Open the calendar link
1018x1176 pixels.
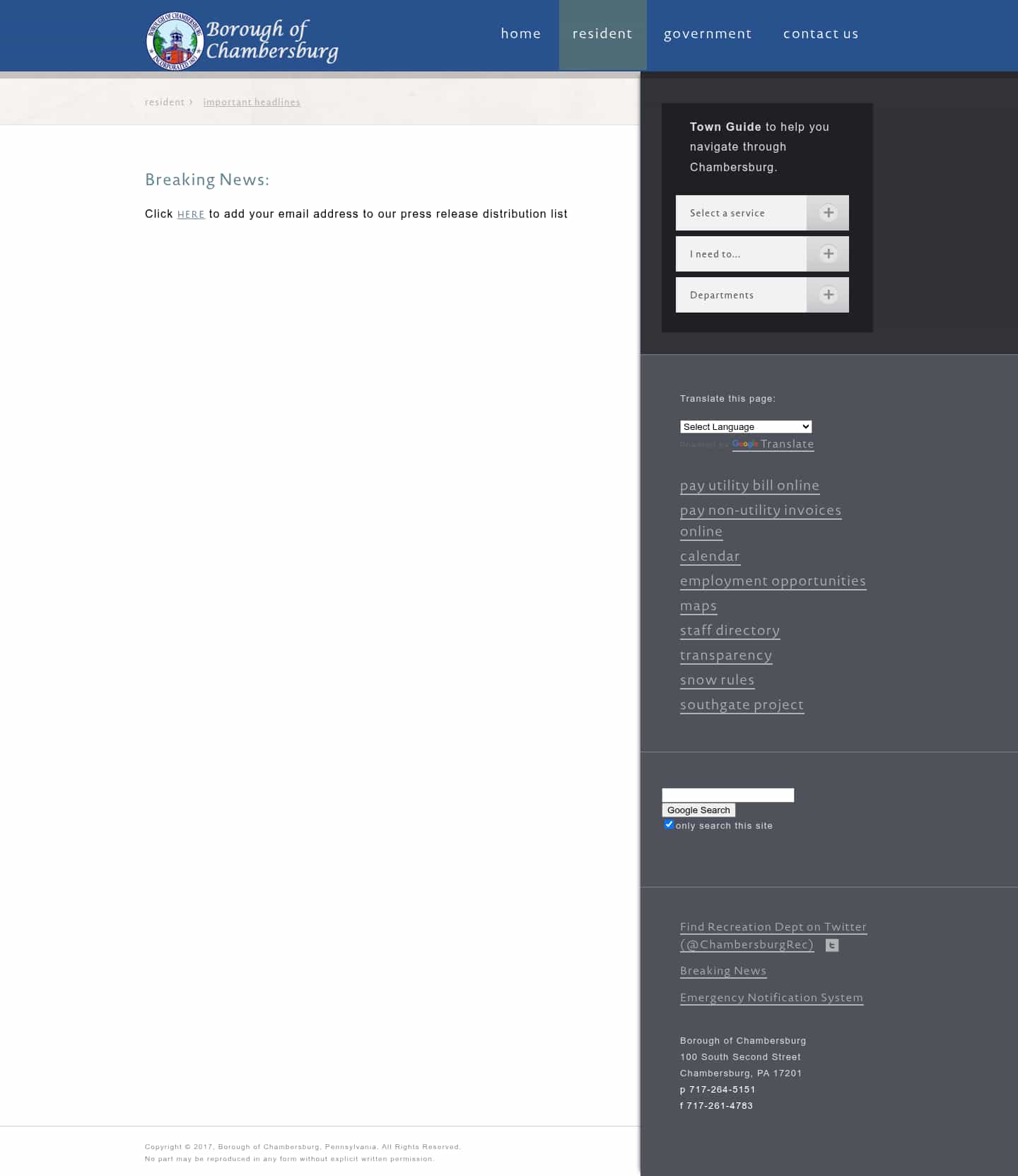[x=710, y=556]
